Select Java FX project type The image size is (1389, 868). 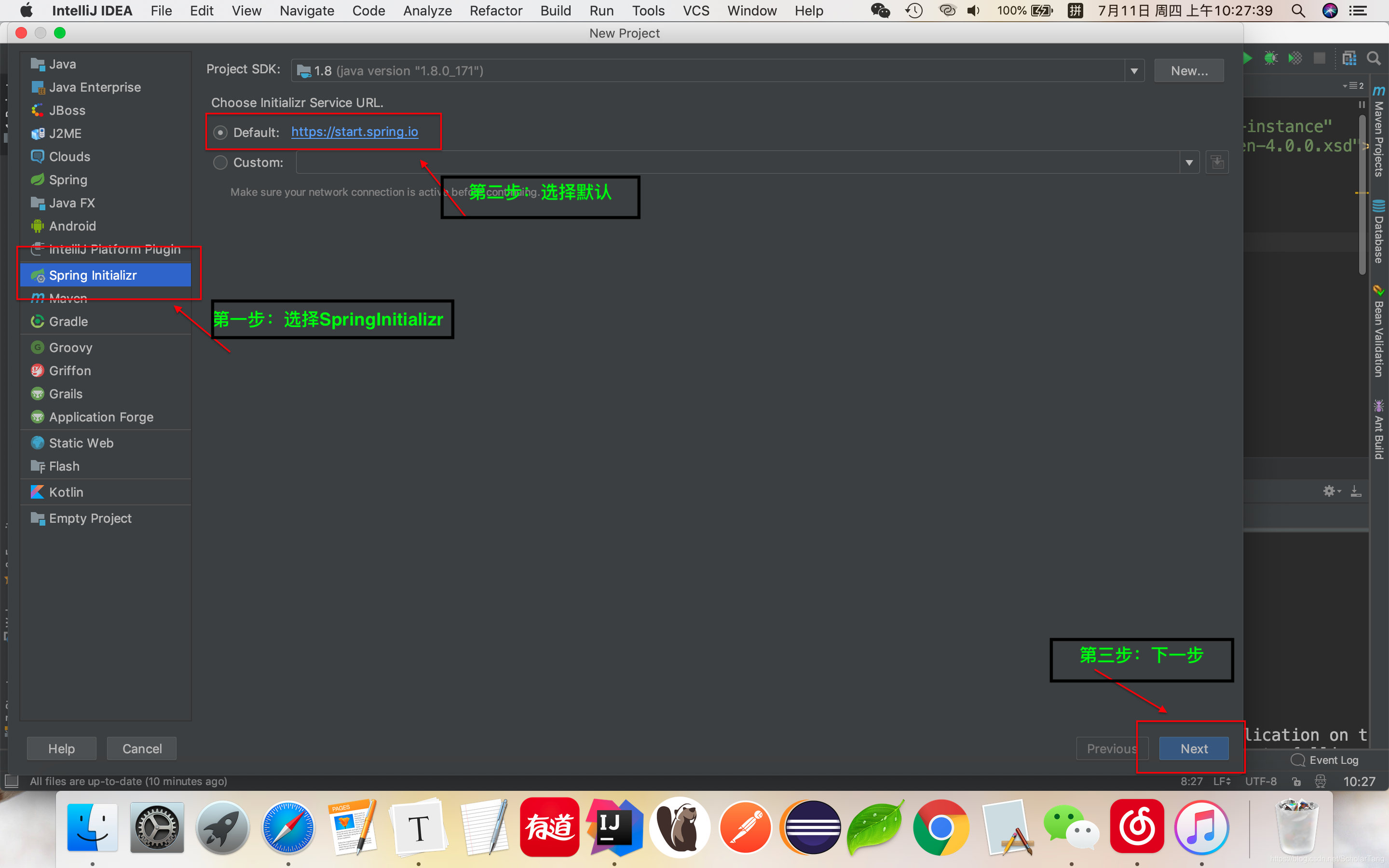[106, 203]
